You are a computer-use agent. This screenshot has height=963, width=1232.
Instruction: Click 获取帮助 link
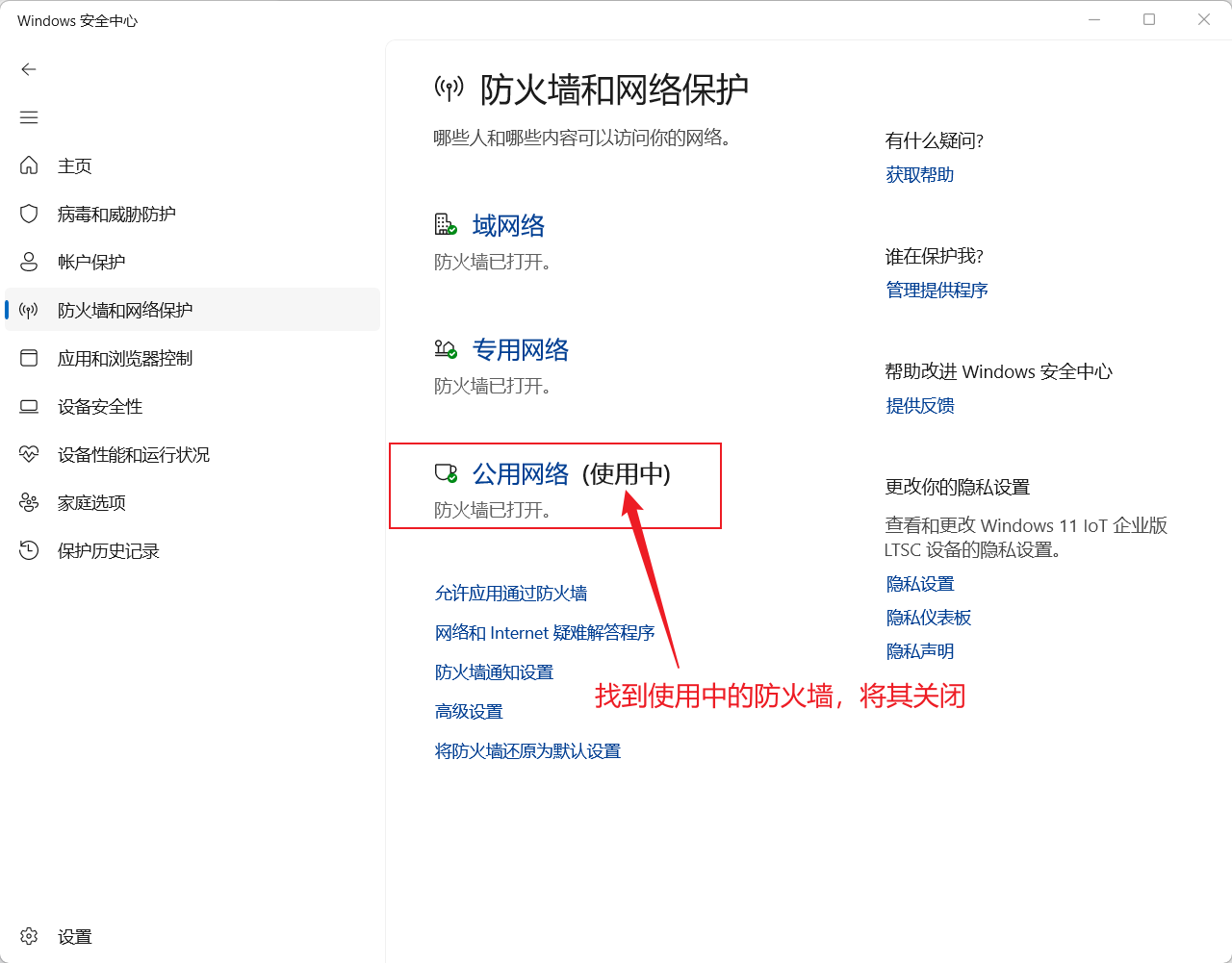tap(920, 174)
